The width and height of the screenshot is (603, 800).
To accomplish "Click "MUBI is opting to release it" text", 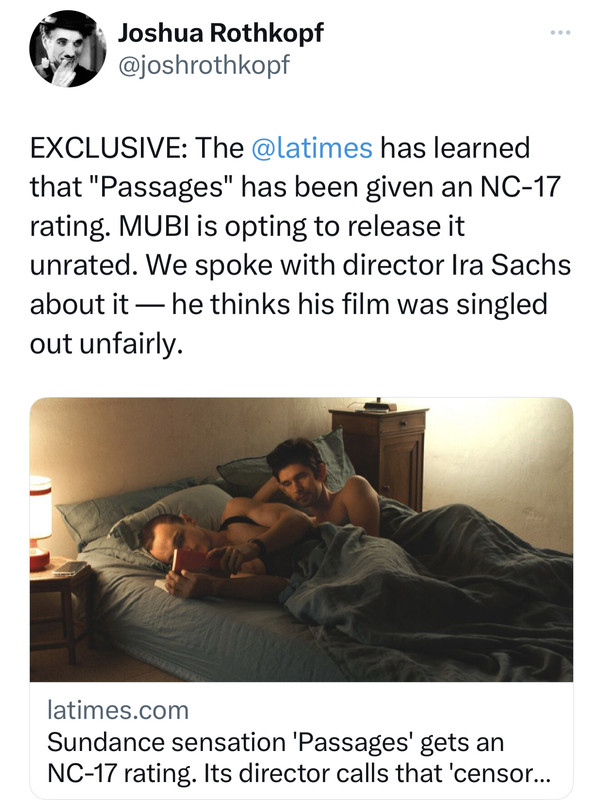I will [292, 227].
